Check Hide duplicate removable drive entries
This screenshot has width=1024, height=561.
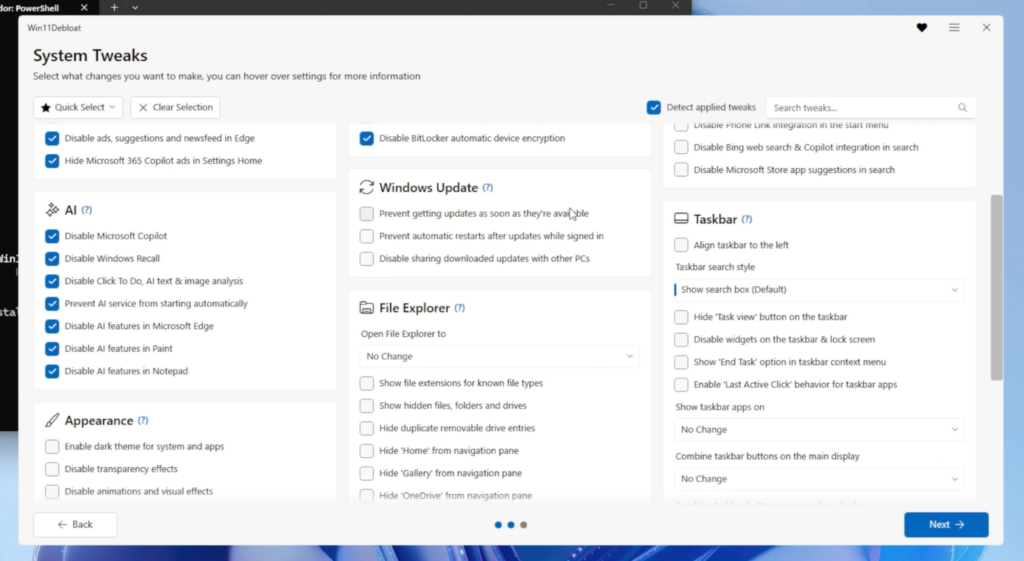tap(367, 428)
